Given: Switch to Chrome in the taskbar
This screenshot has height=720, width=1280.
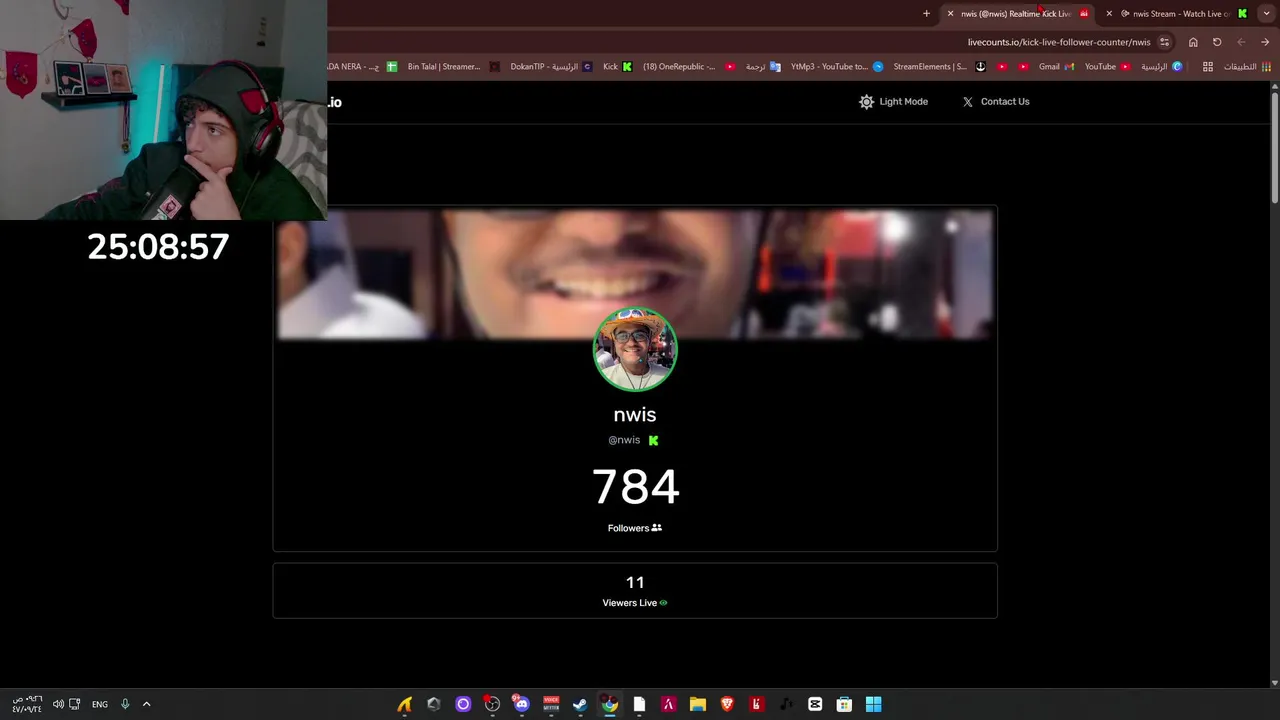Looking at the screenshot, I should point(610,704).
